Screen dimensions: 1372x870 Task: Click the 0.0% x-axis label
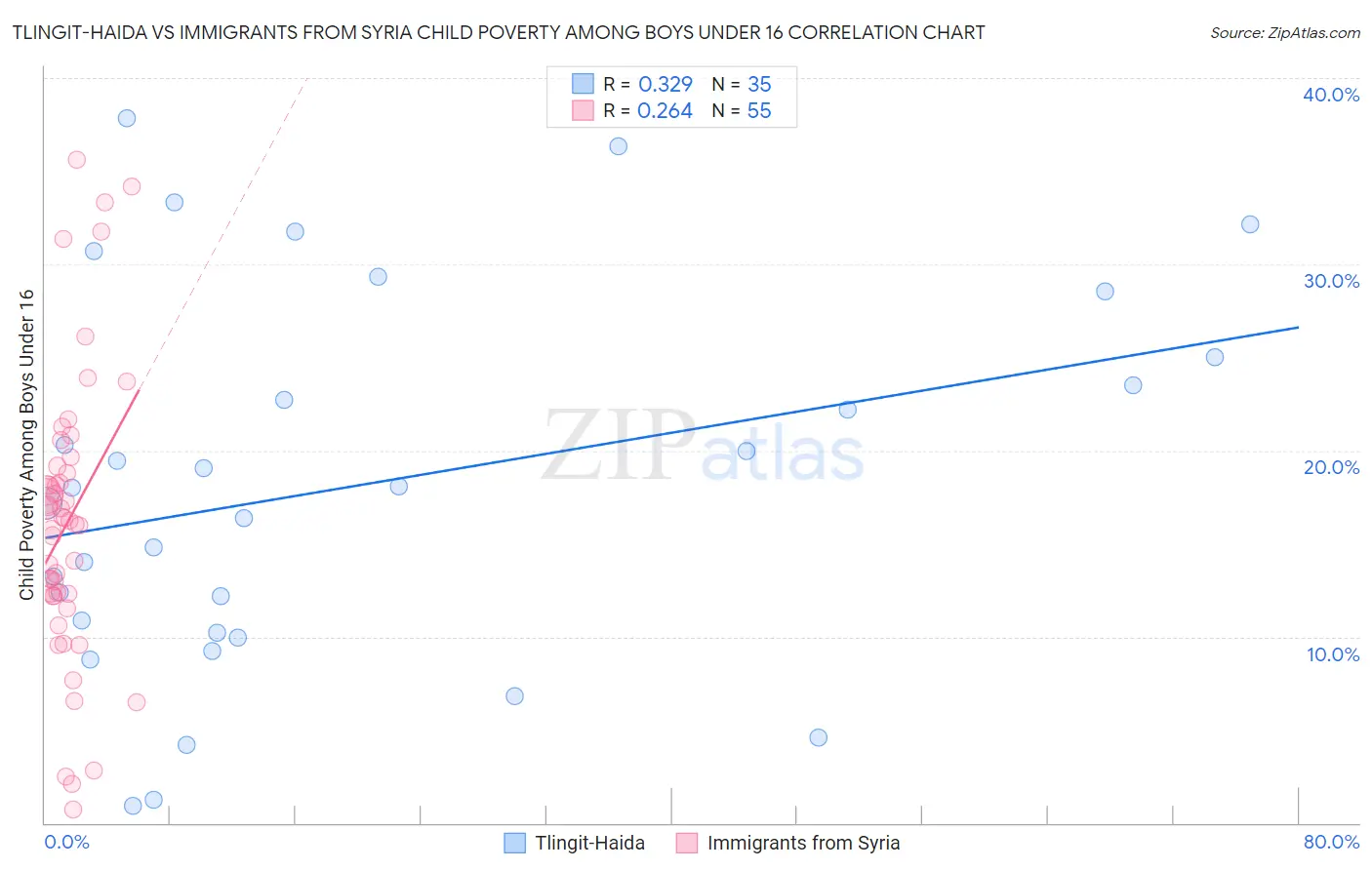point(67,842)
